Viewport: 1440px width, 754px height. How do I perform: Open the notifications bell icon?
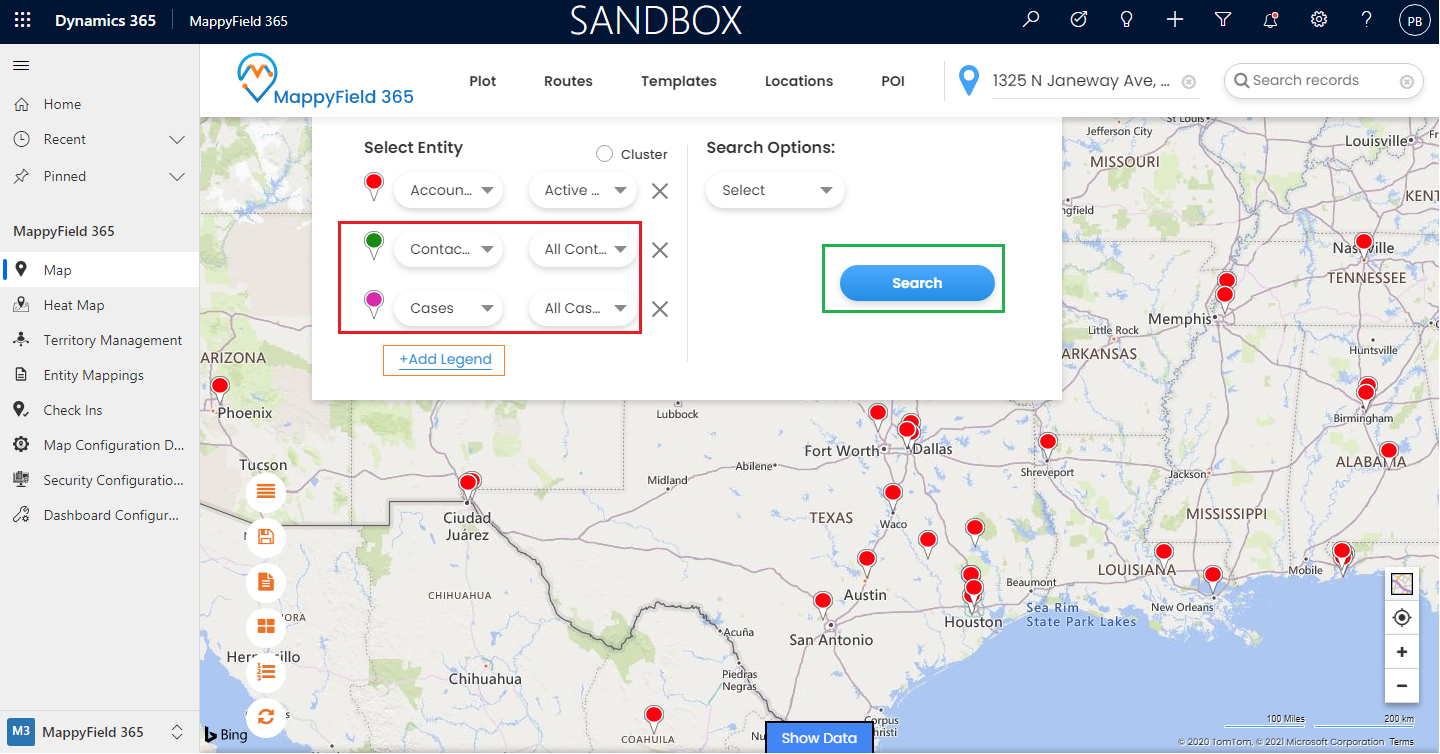coord(1271,20)
